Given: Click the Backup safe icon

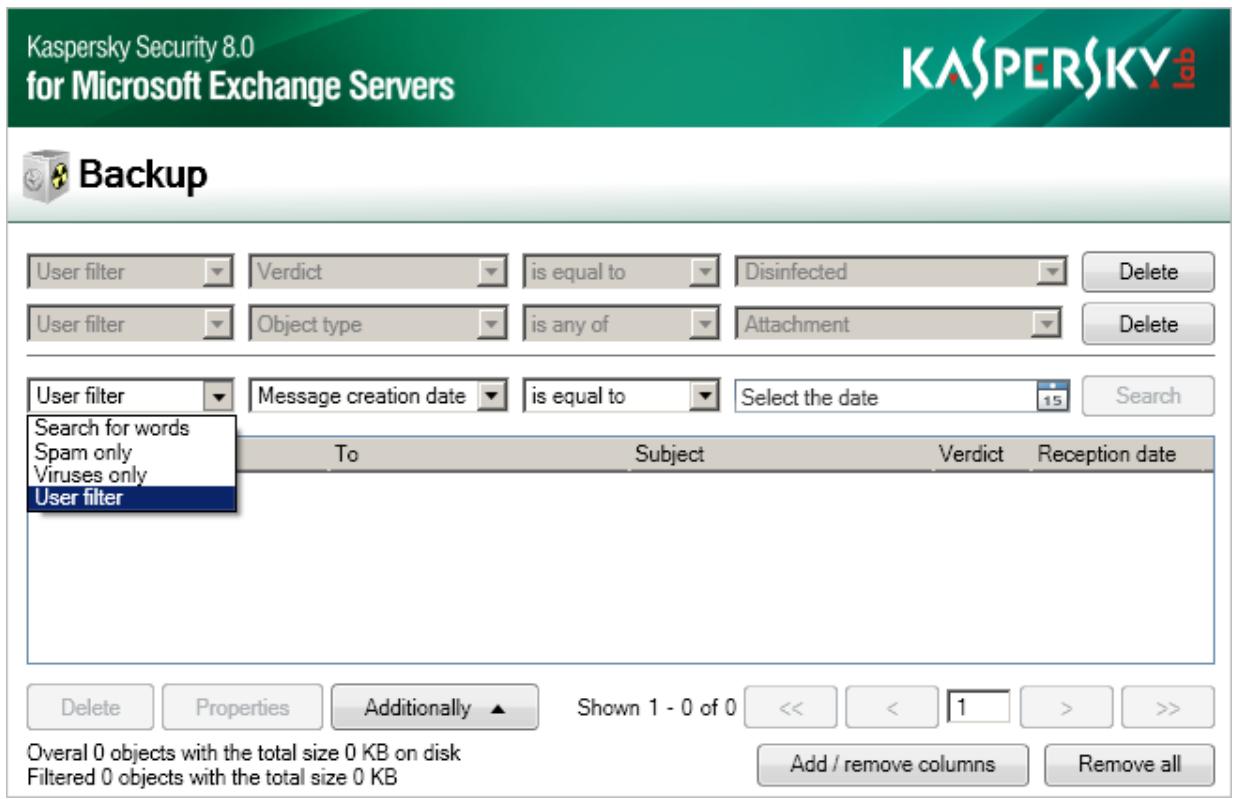Looking at the screenshot, I should point(47,176).
